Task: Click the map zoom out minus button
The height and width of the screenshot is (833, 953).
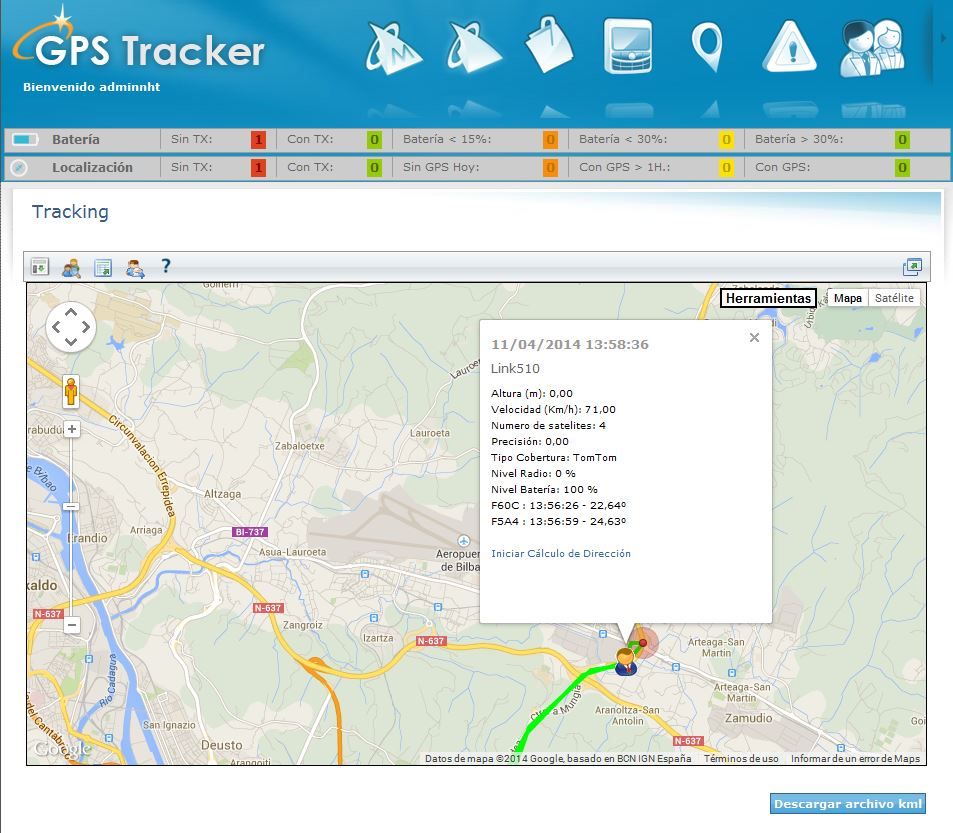Action: coord(71,625)
